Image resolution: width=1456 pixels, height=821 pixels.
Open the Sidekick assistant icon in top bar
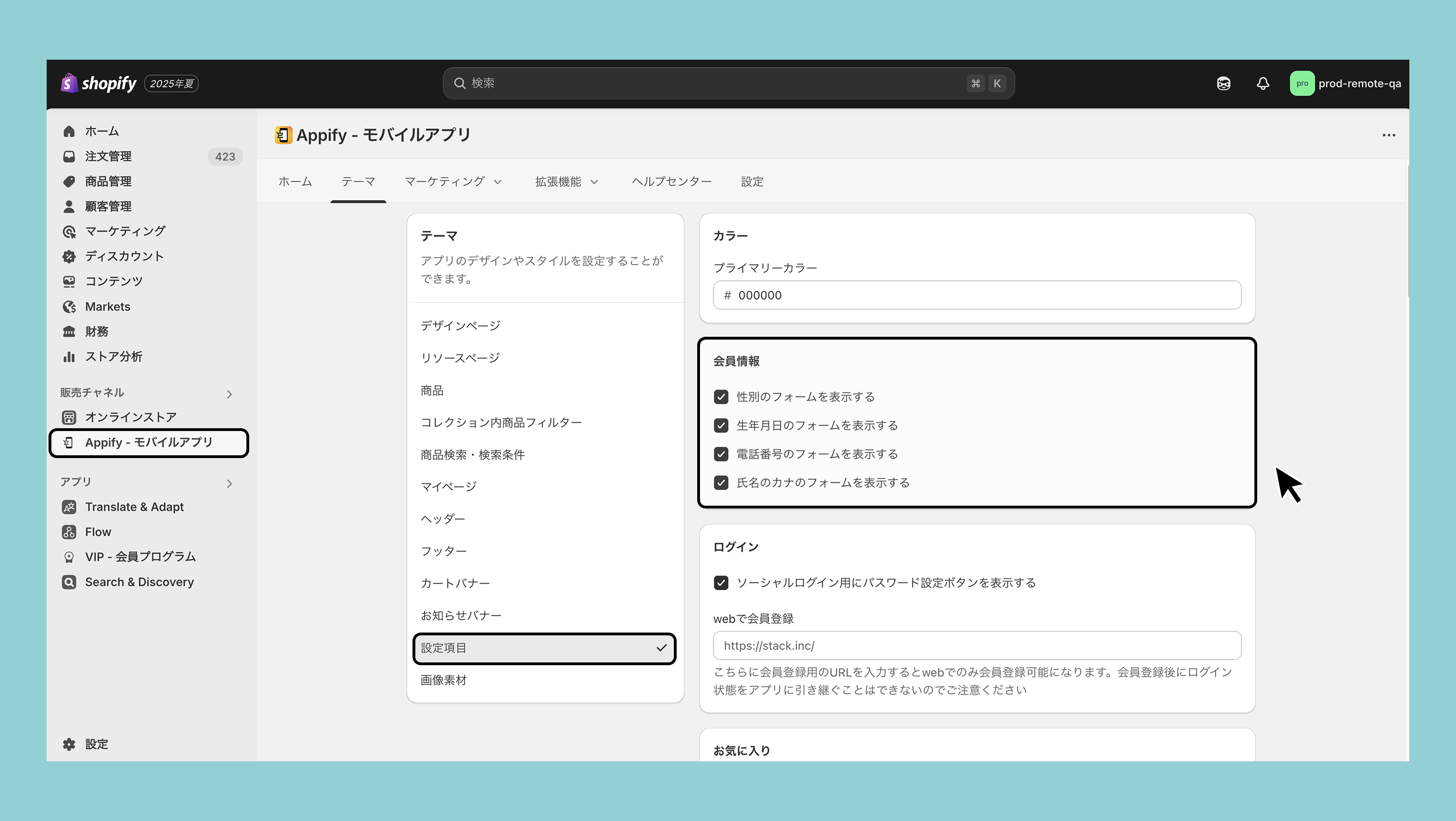pyautogui.click(x=1223, y=83)
